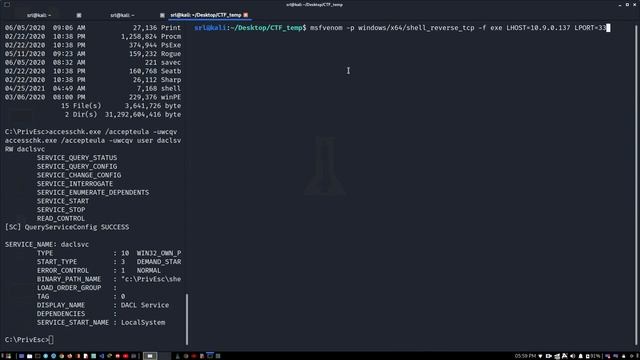The image size is (640, 360).
Task: Click the 91% battery indicator
Action: (593, 356)
